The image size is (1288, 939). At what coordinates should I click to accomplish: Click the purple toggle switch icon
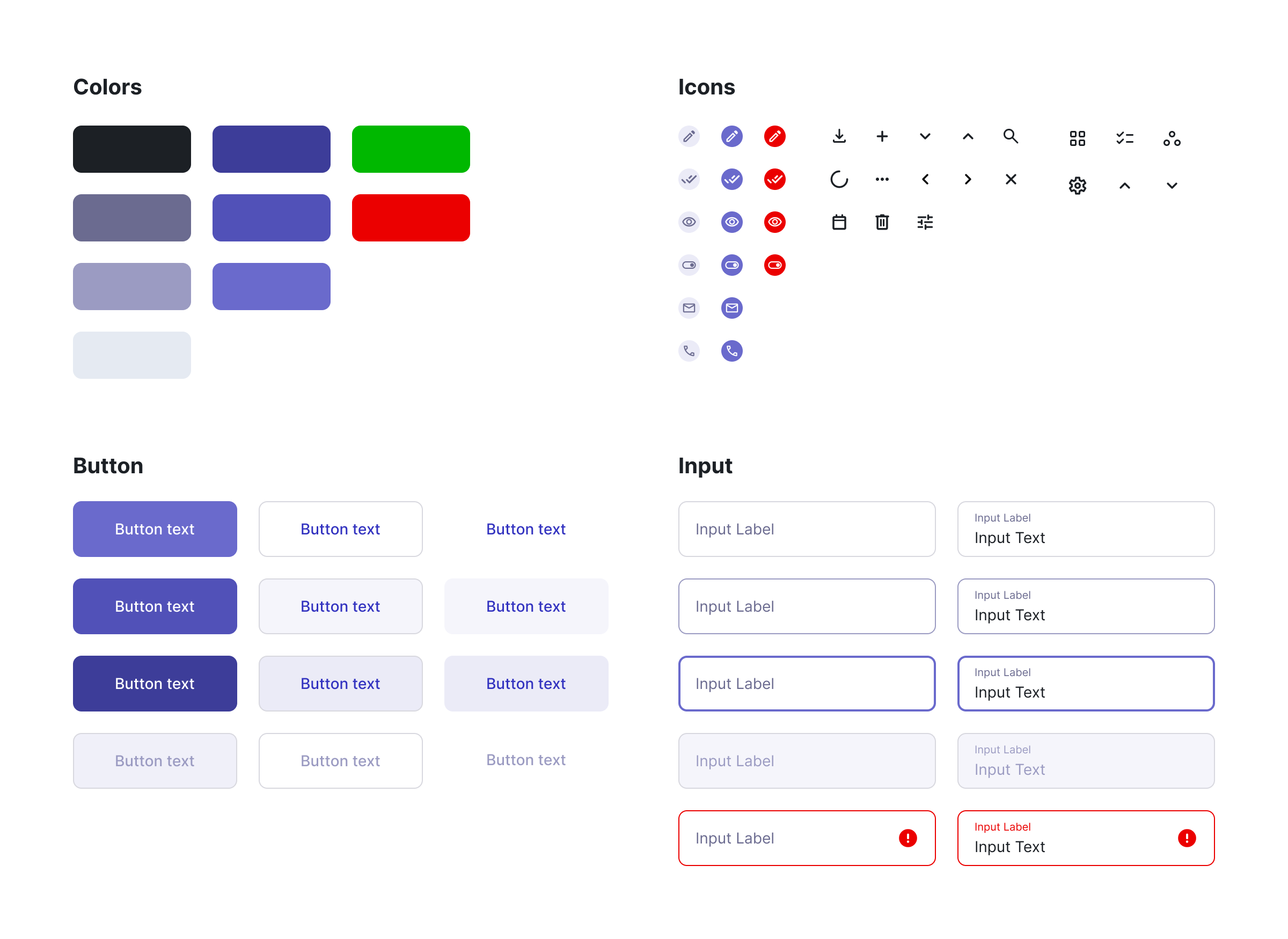point(731,265)
